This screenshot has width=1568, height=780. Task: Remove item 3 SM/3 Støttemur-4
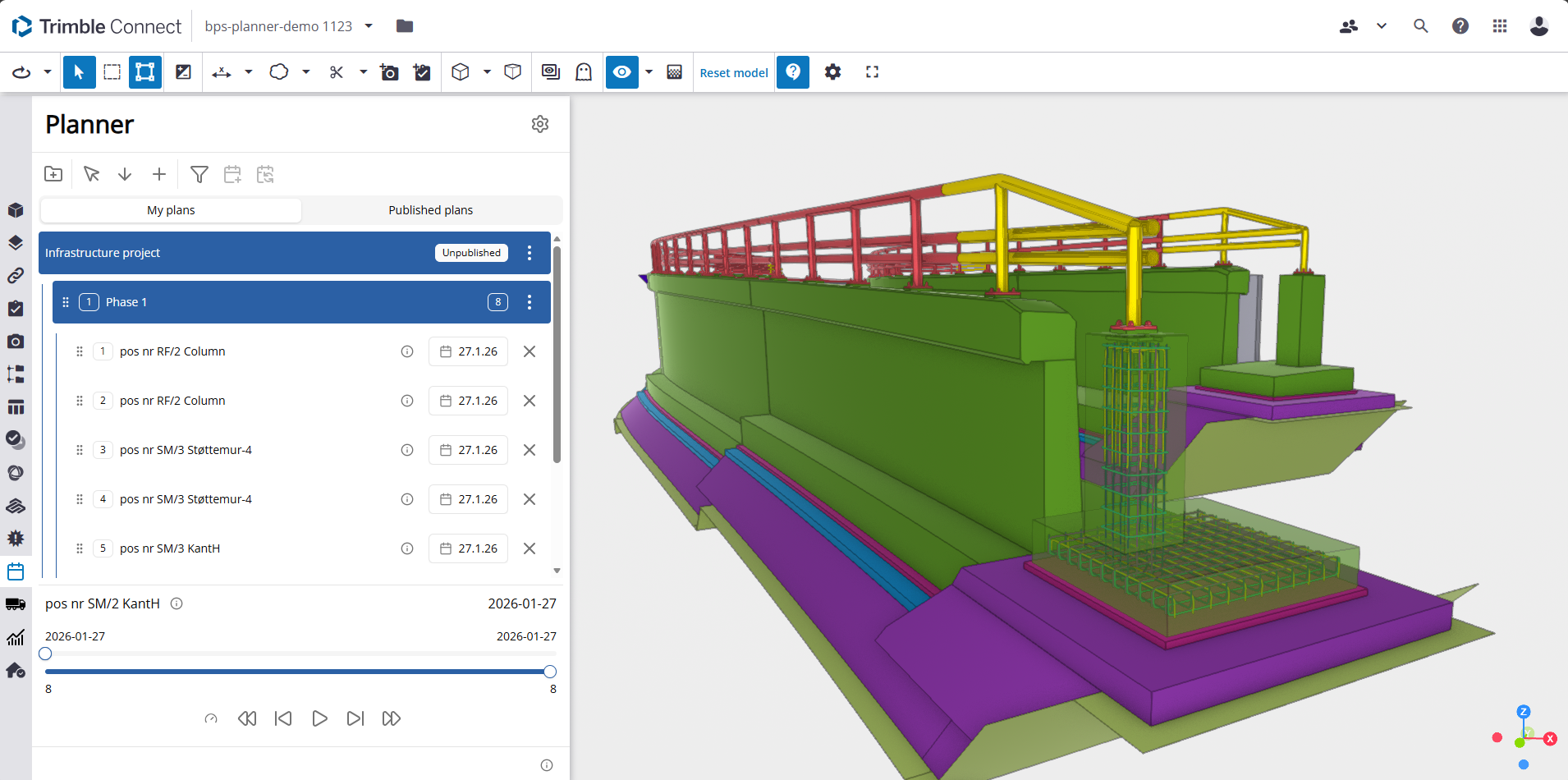point(530,450)
